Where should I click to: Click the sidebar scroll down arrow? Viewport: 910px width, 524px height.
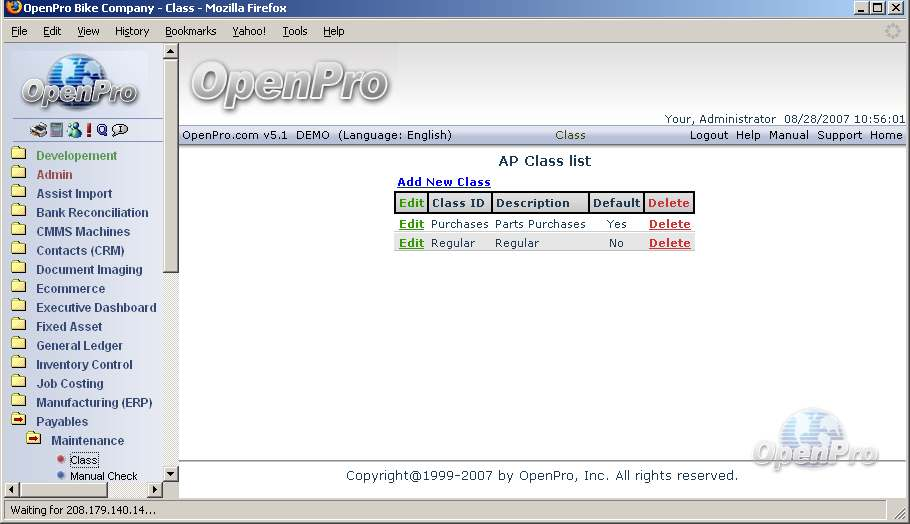tap(170, 474)
